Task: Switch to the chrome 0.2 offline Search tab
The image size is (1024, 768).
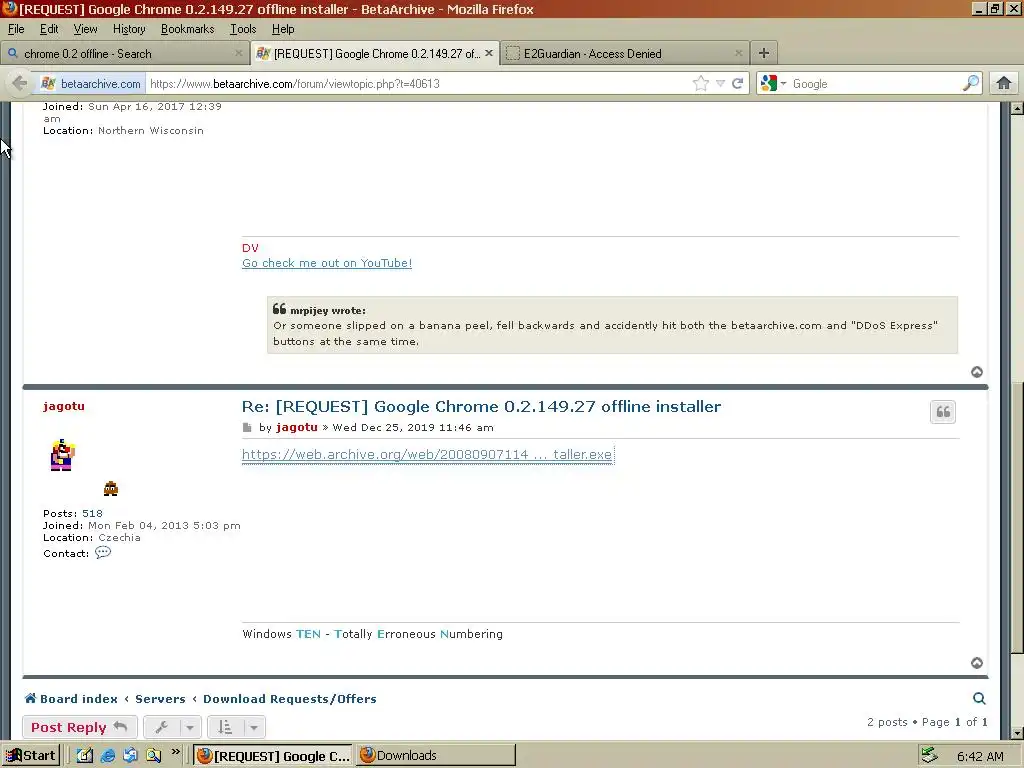Action: click(x=124, y=54)
